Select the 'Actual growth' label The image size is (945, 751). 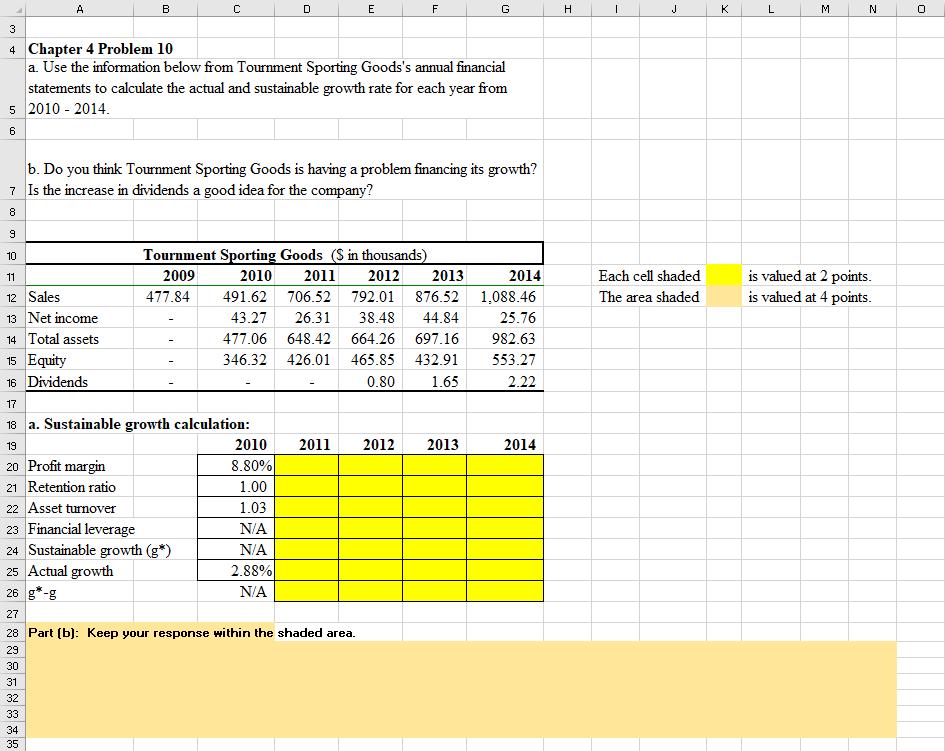pyautogui.click(x=71, y=571)
